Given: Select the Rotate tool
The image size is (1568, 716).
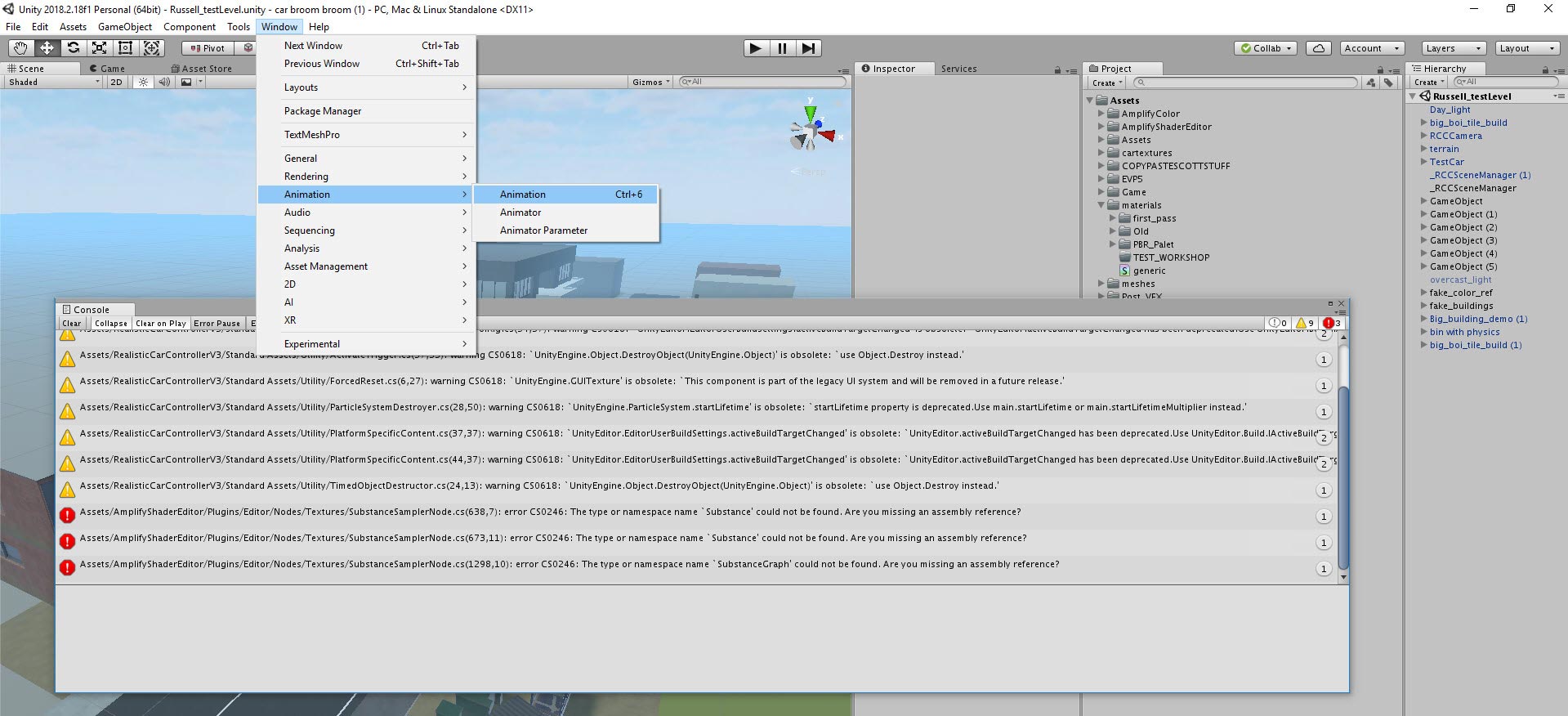Looking at the screenshot, I should pyautogui.click(x=73, y=48).
